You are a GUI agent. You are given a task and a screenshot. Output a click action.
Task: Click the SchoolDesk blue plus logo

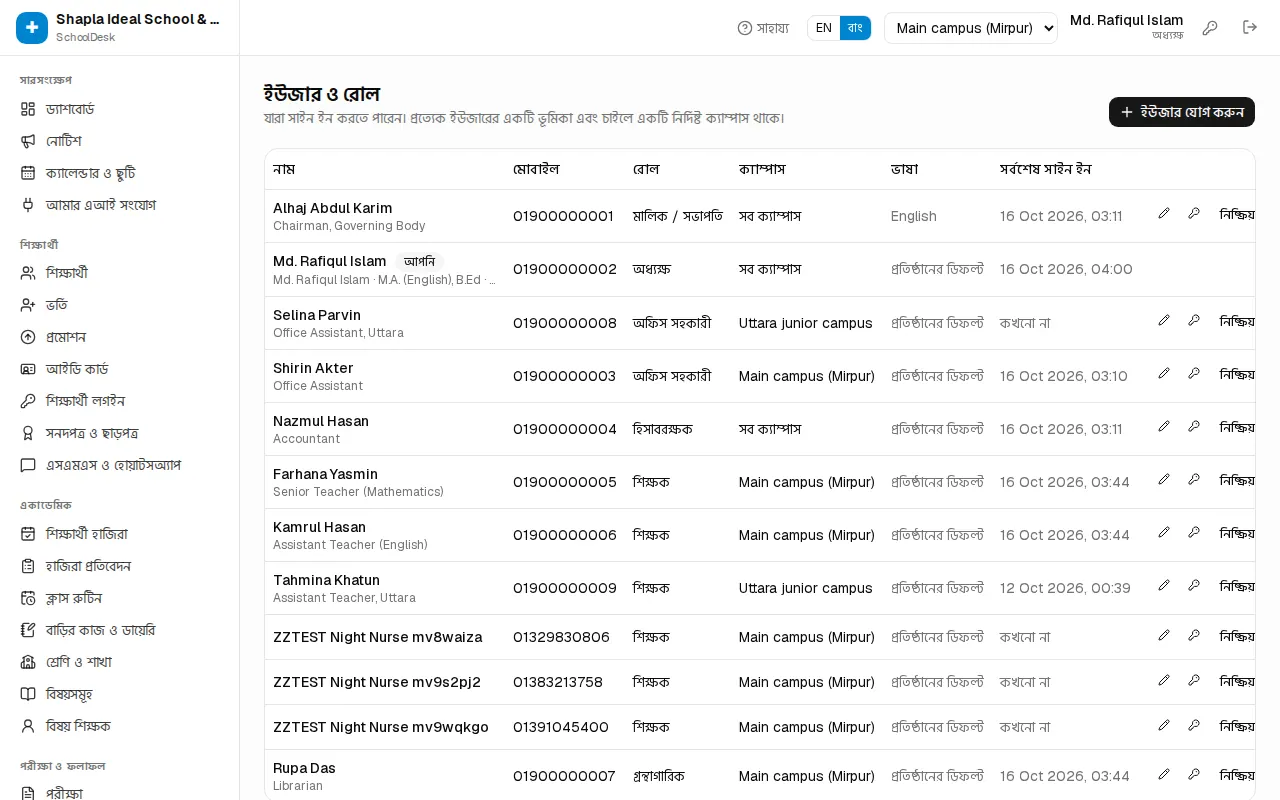point(32,28)
